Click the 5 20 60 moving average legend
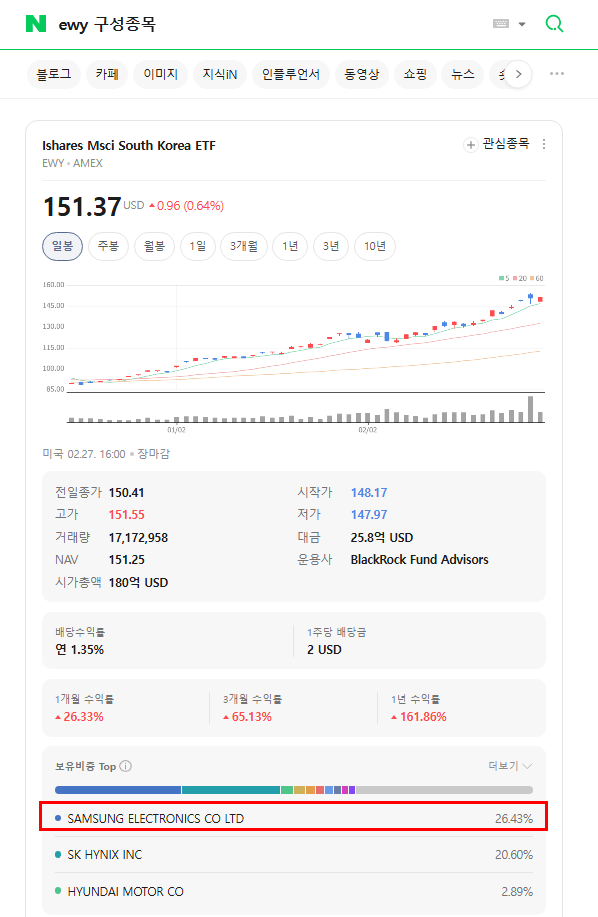This screenshot has width=598, height=917. [x=521, y=278]
